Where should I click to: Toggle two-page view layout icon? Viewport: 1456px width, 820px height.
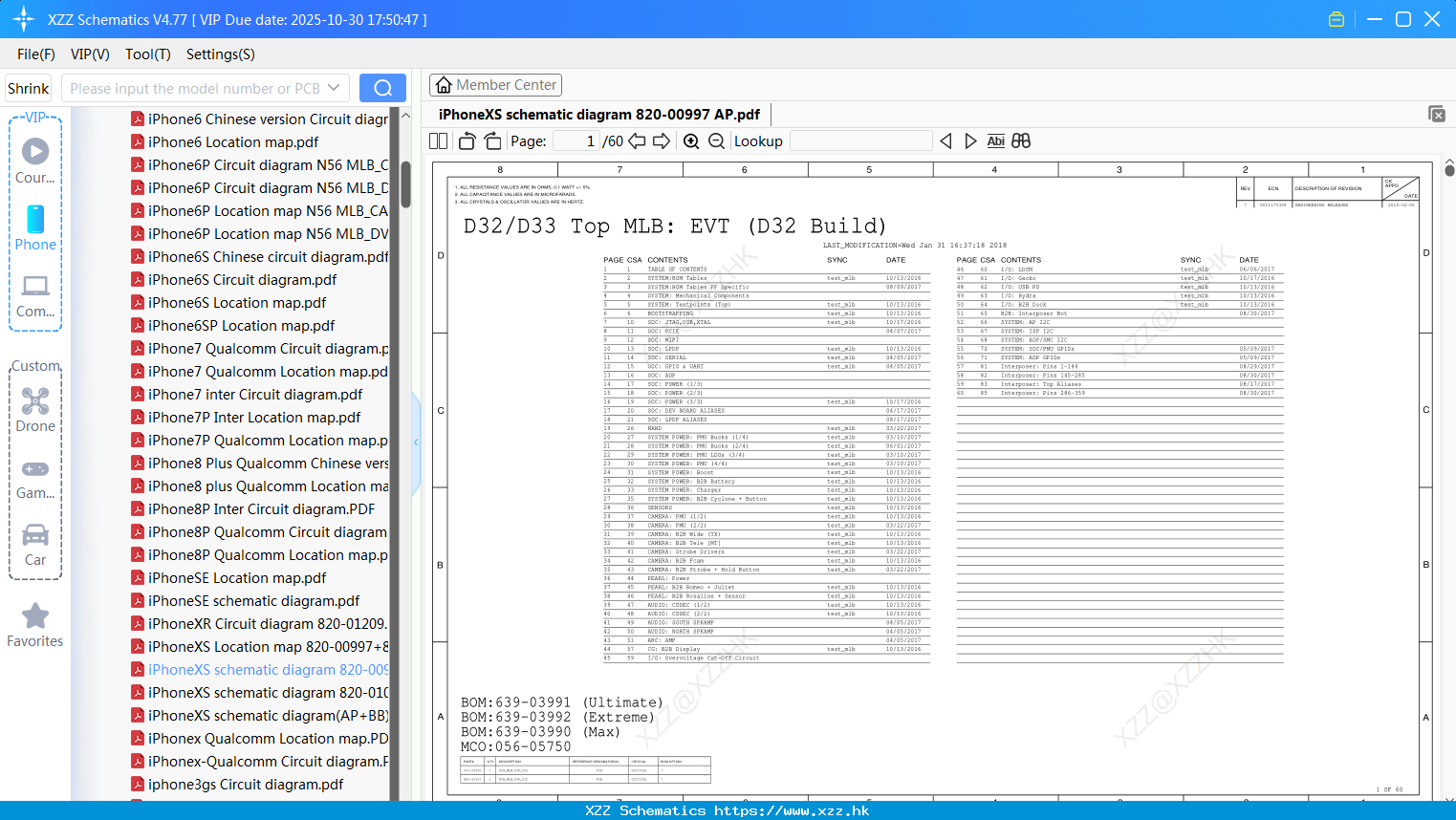pyautogui.click(x=439, y=141)
